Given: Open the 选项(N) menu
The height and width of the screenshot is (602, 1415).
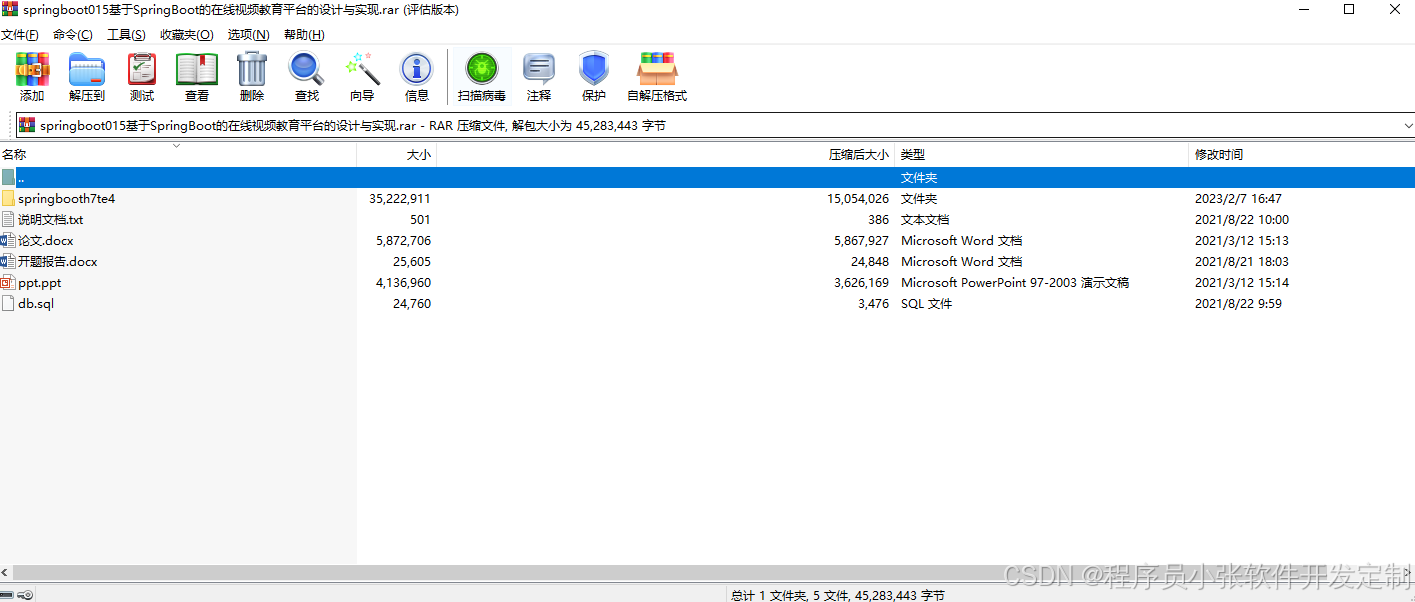Looking at the screenshot, I should 248,34.
